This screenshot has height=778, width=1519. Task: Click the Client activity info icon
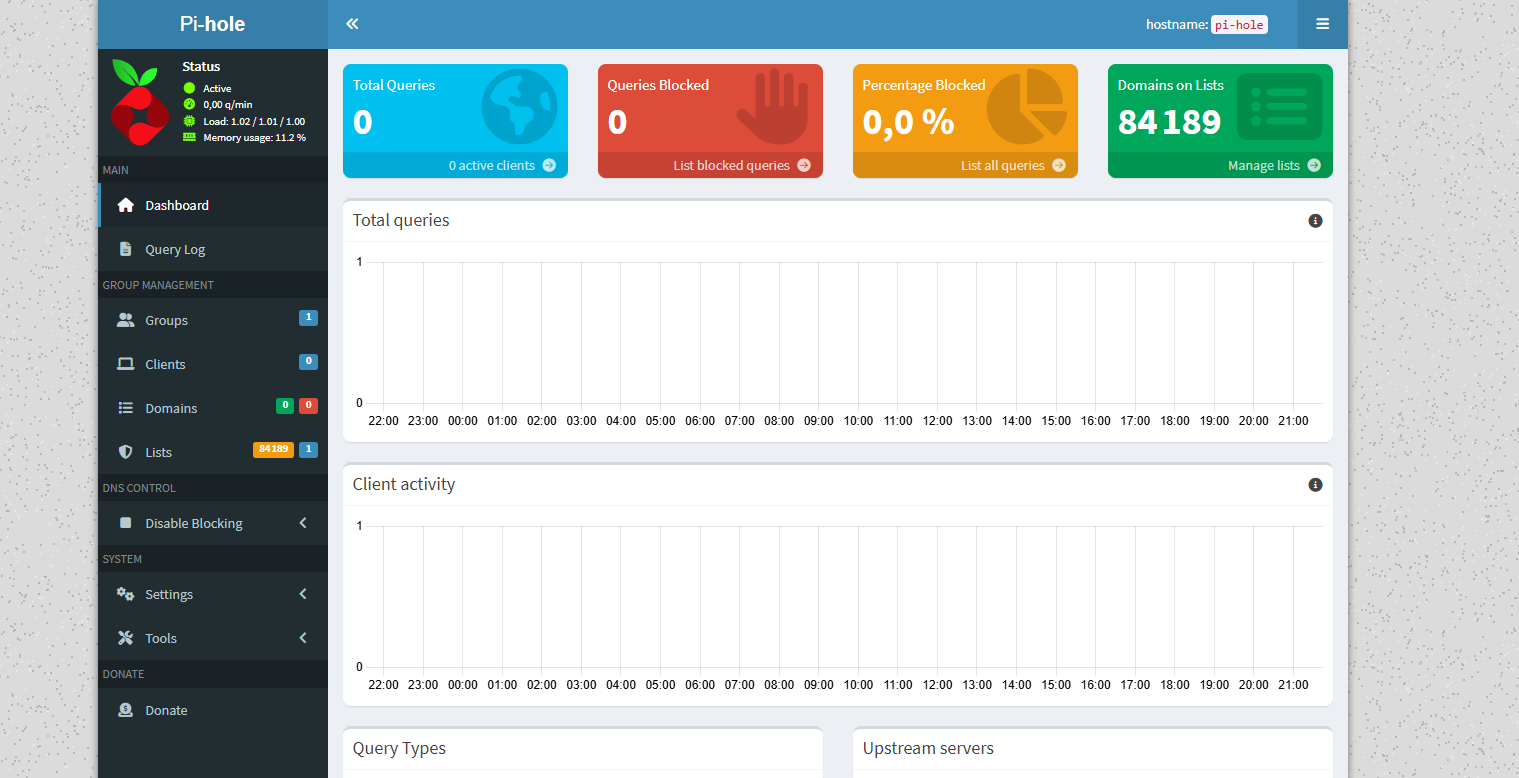point(1315,484)
